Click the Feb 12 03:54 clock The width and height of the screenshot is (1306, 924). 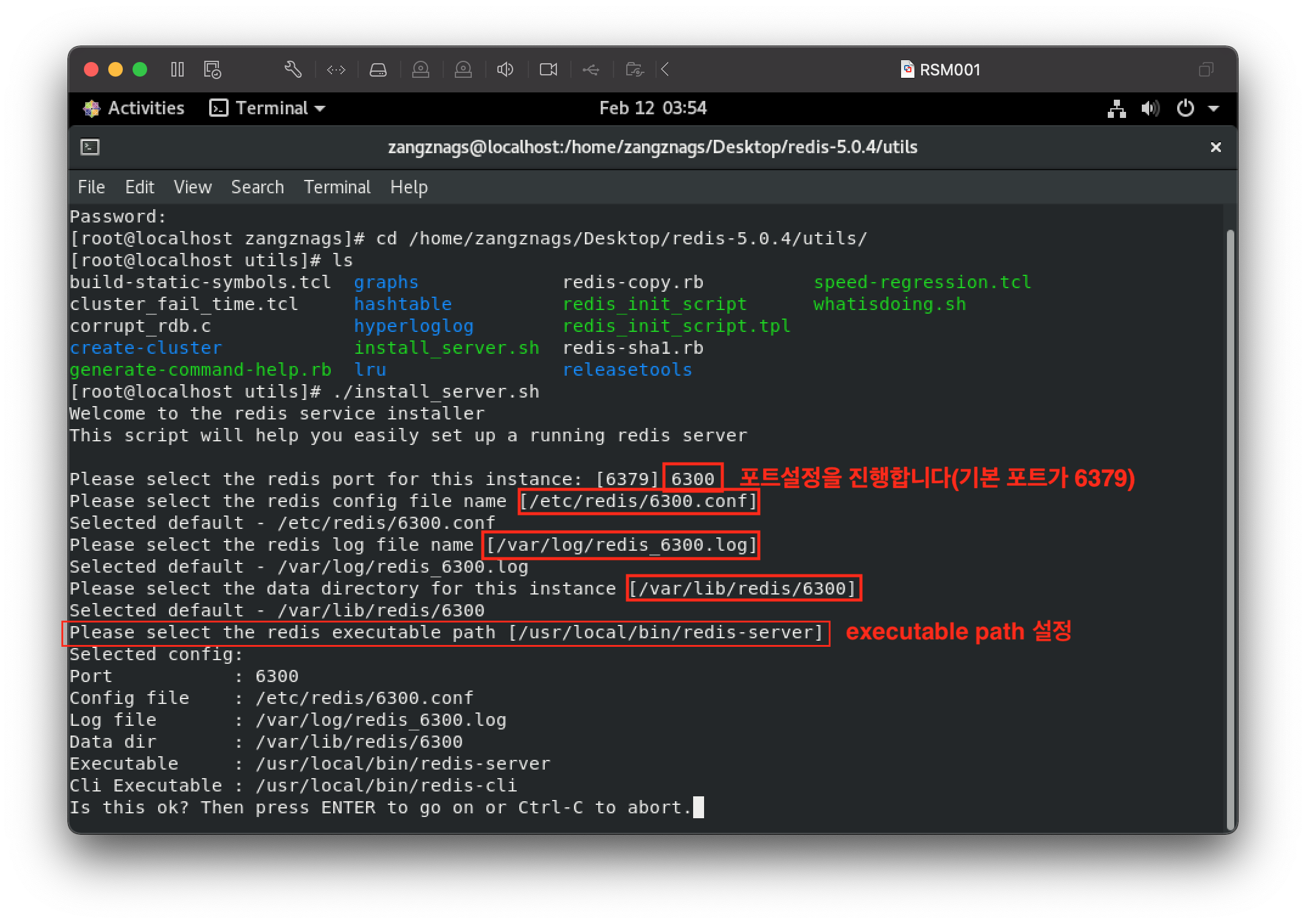point(652,108)
